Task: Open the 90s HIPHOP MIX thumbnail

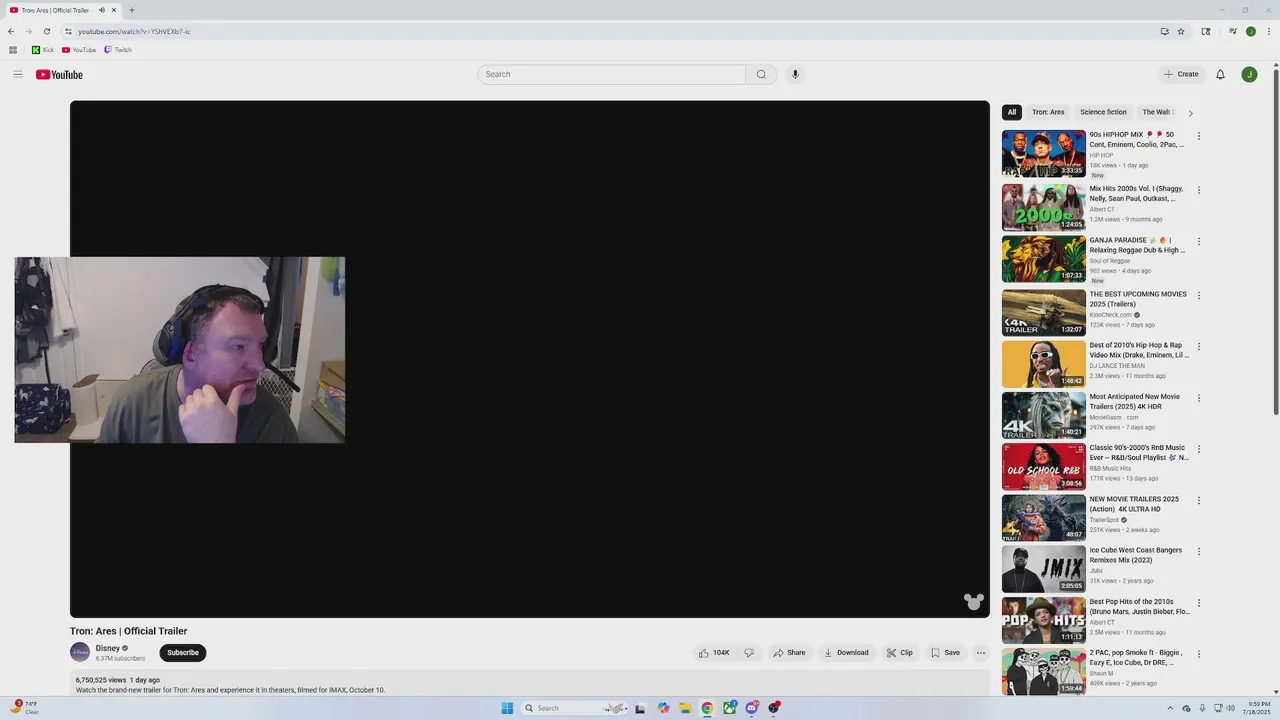Action: (x=1043, y=153)
